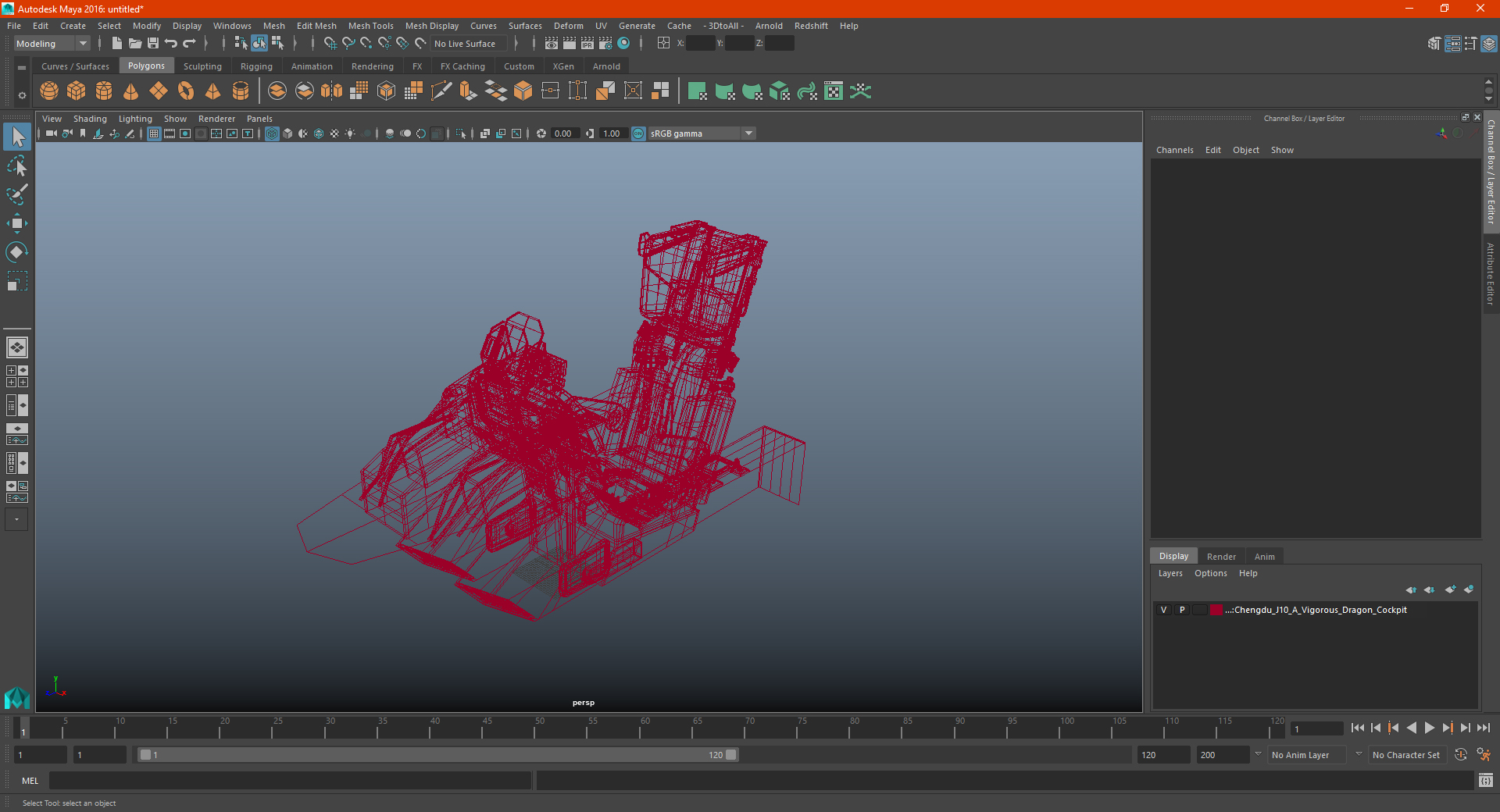Viewport: 1500px width, 812px height.
Task: Switch to single perspective view layout
Action: [17, 347]
